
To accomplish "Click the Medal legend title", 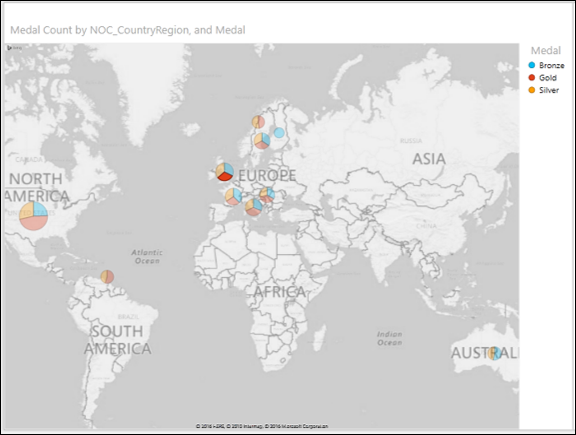I will [x=546, y=50].
